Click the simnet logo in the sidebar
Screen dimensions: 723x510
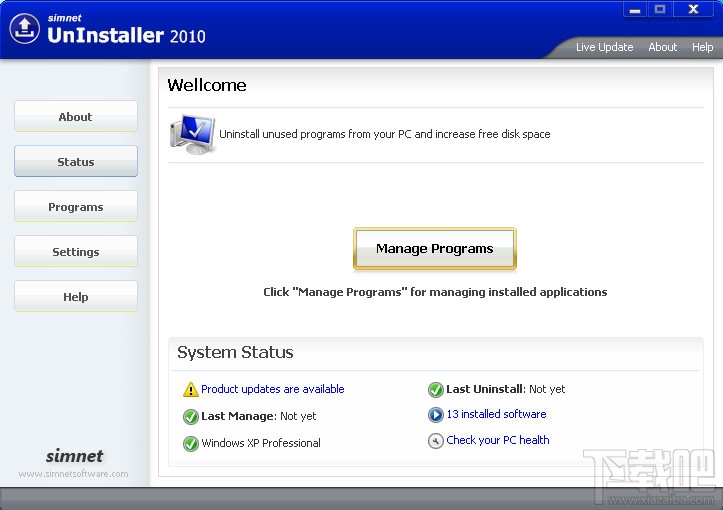[x=74, y=456]
